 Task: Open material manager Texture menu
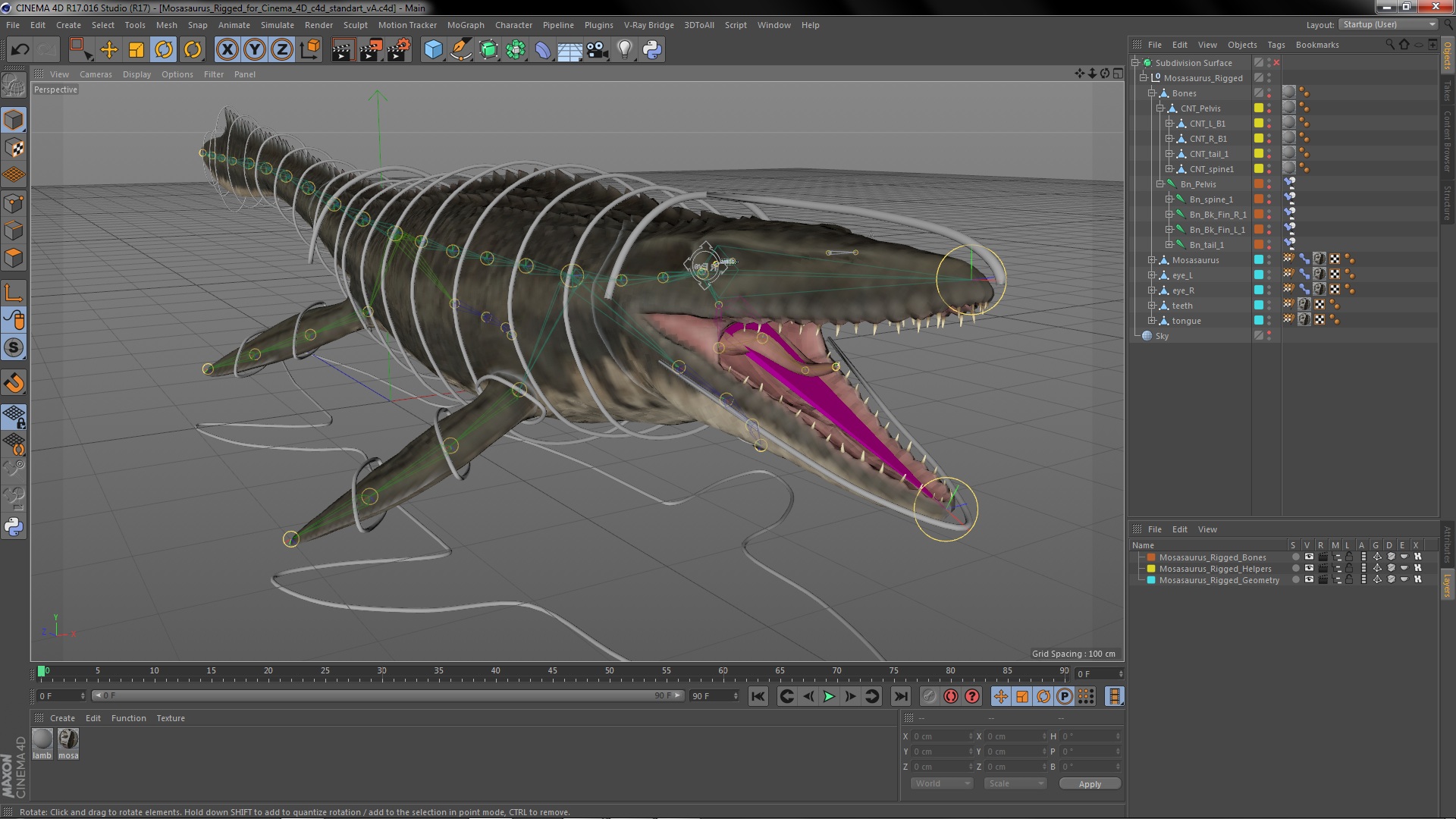click(x=171, y=718)
